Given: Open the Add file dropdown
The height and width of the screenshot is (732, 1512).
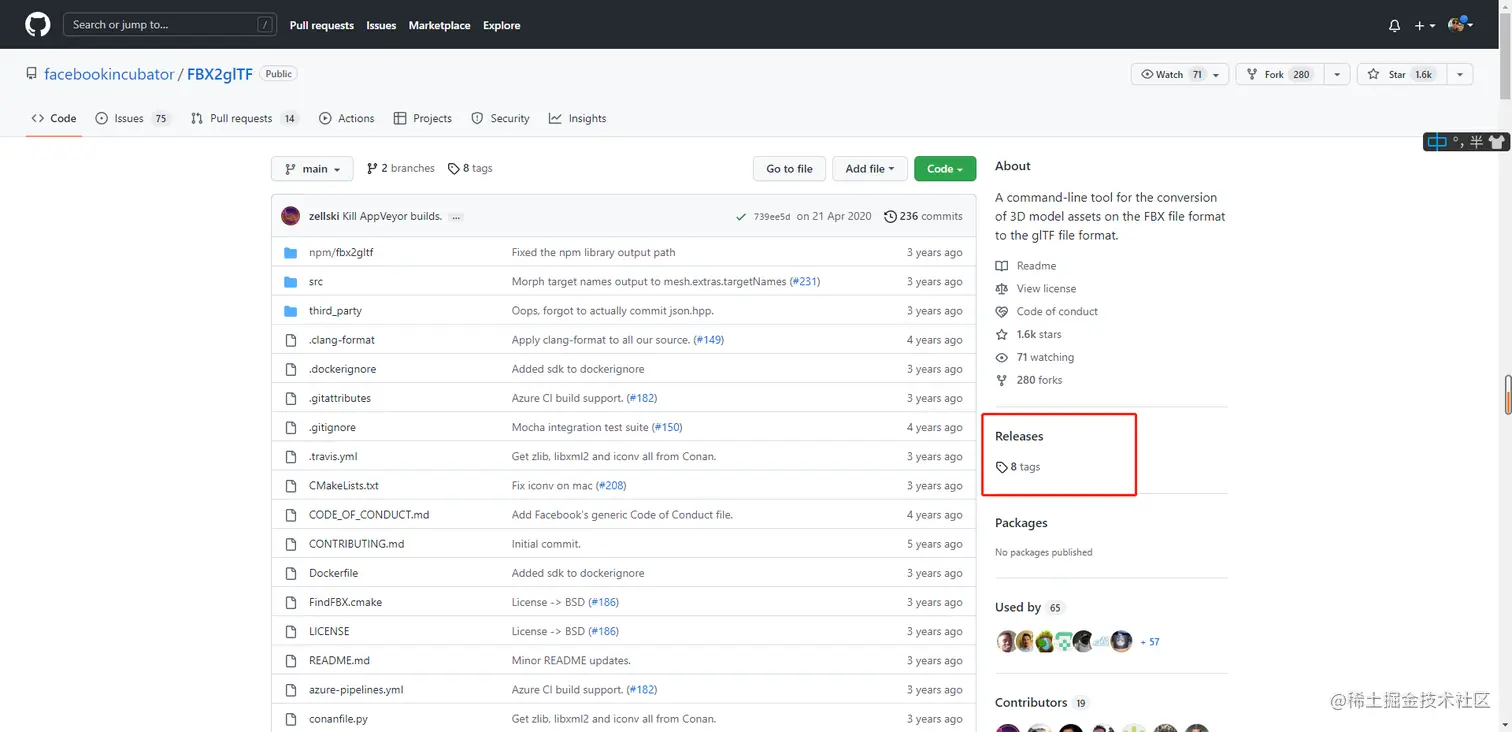Looking at the screenshot, I should [x=870, y=169].
